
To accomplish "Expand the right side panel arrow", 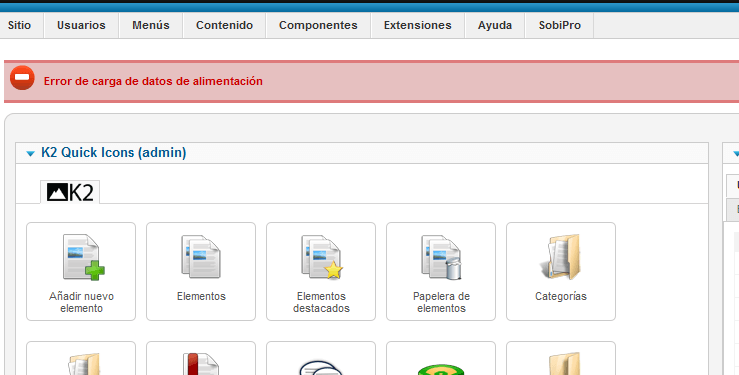I will click(x=736, y=154).
